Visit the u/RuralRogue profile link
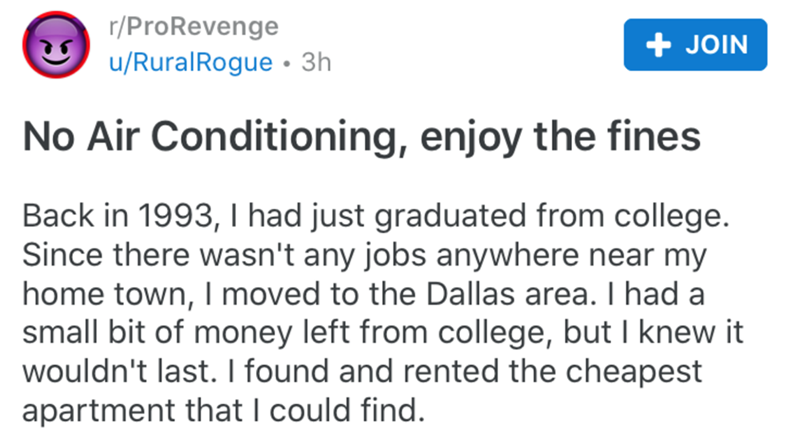 tap(191, 61)
